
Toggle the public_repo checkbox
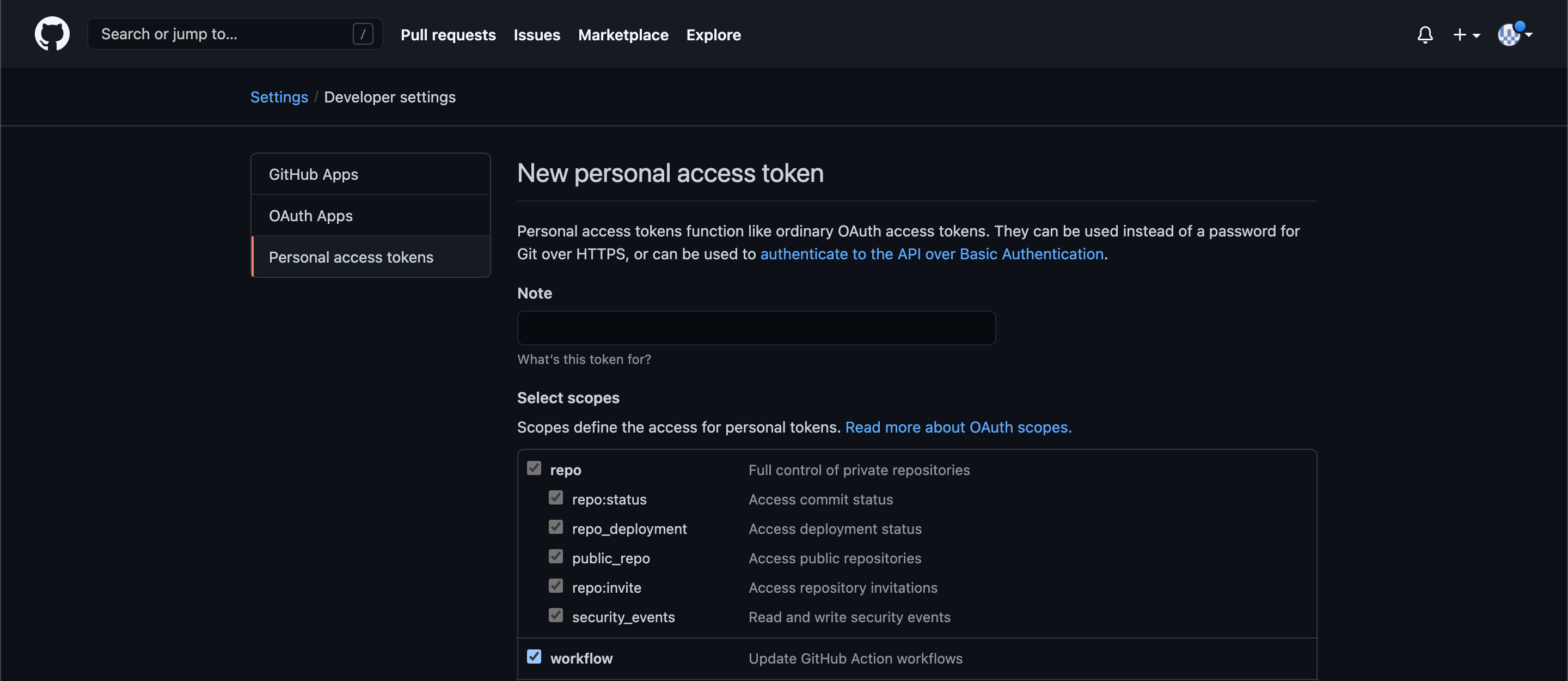point(556,557)
